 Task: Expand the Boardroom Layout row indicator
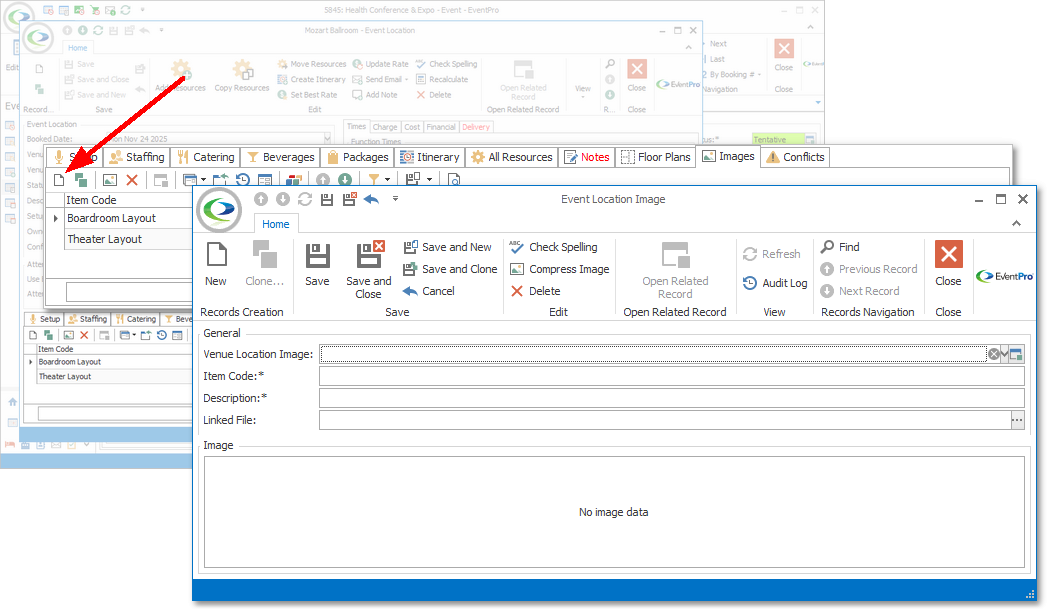(56, 218)
